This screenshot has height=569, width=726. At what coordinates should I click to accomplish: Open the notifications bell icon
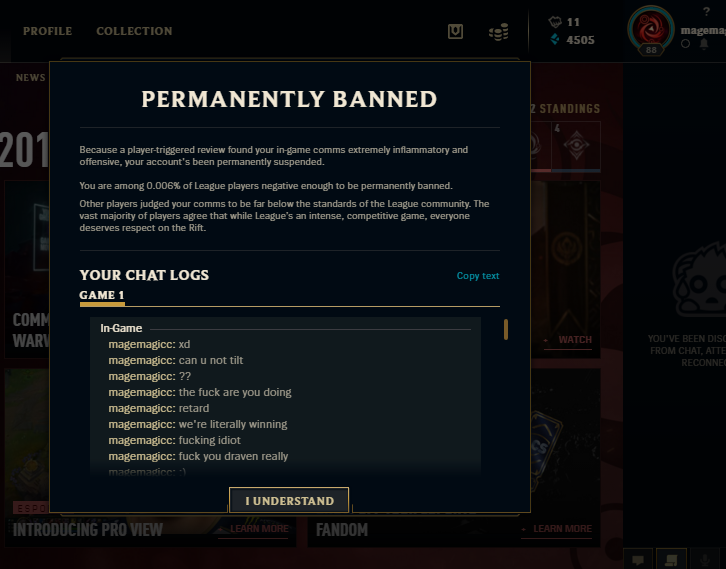click(704, 44)
